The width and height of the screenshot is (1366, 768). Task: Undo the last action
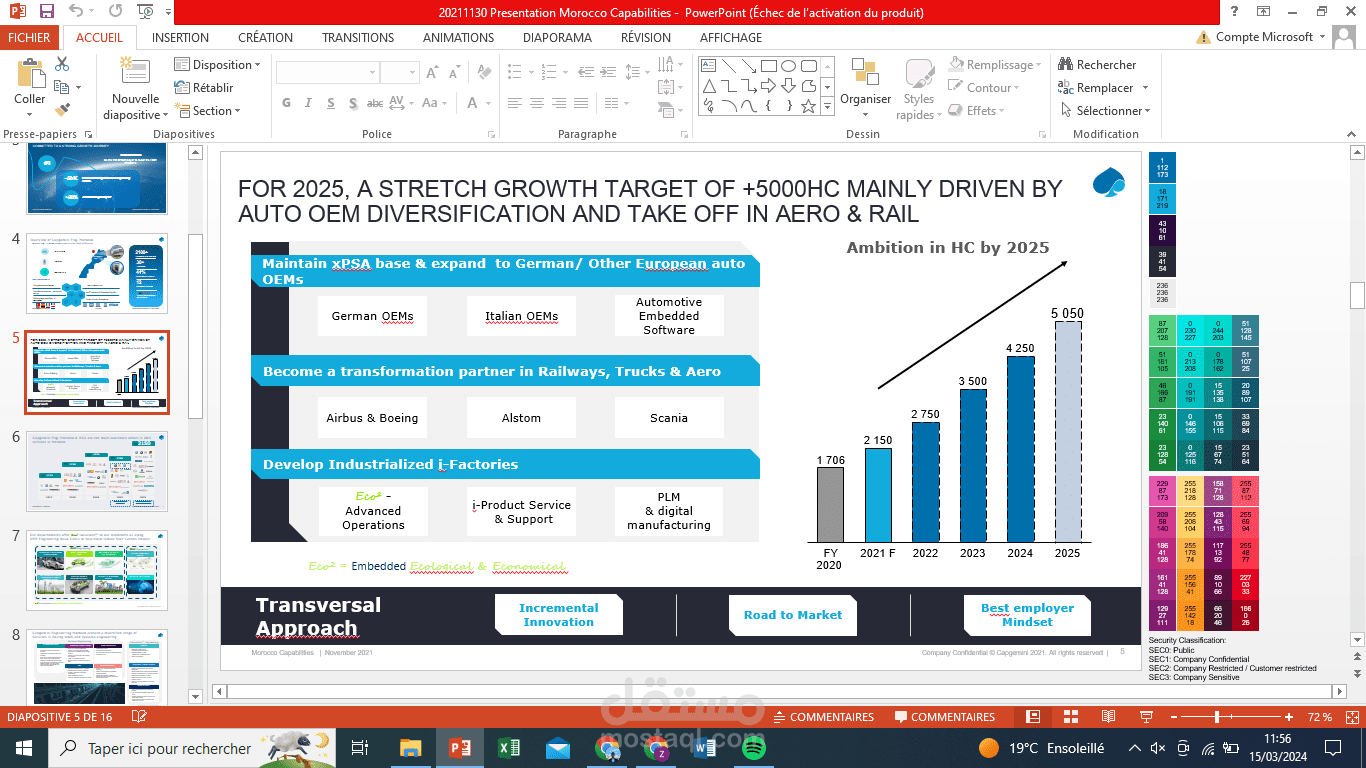pyautogui.click(x=77, y=12)
